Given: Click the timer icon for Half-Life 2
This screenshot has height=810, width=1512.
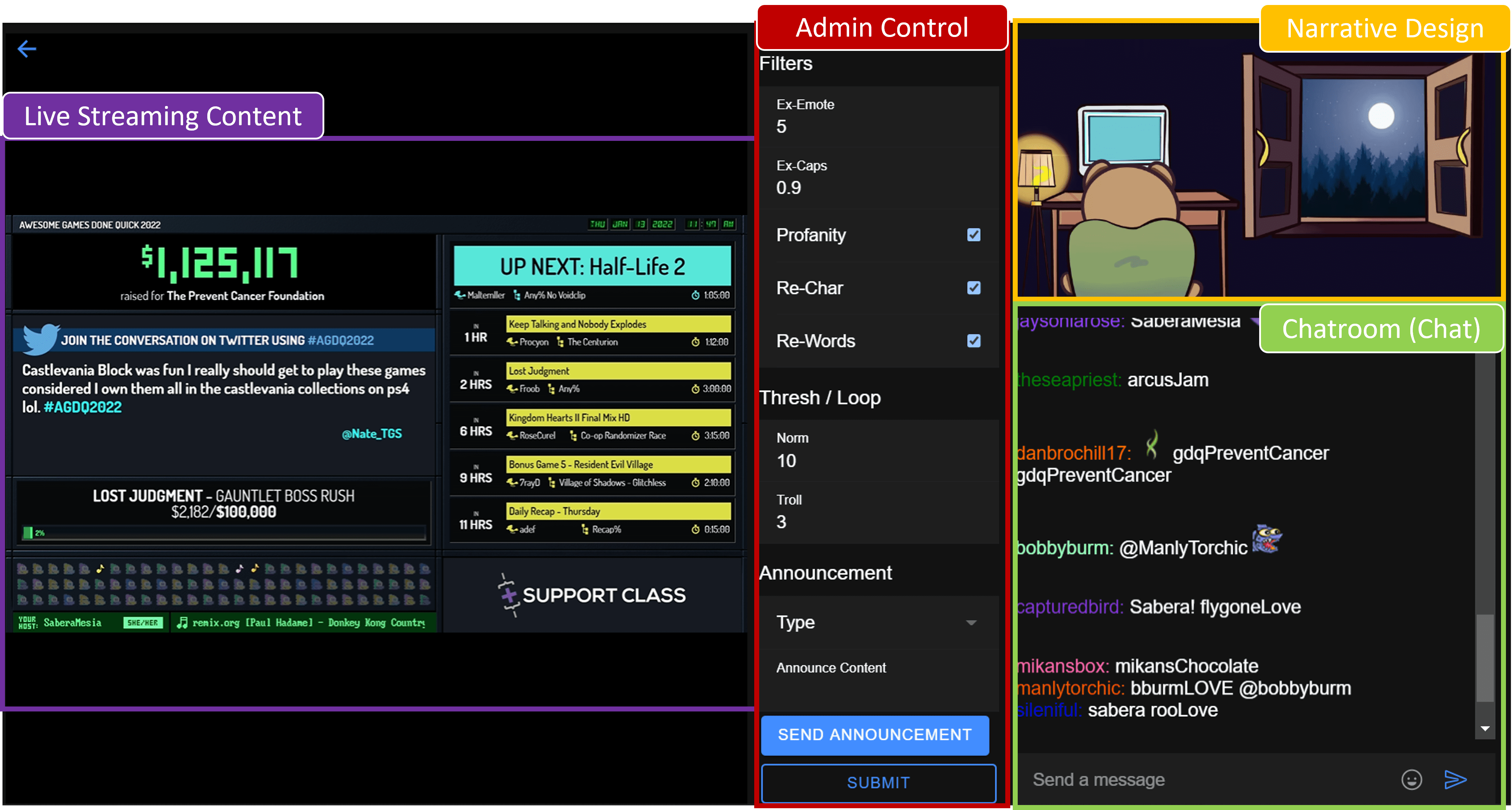Looking at the screenshot, I should 695,296.
